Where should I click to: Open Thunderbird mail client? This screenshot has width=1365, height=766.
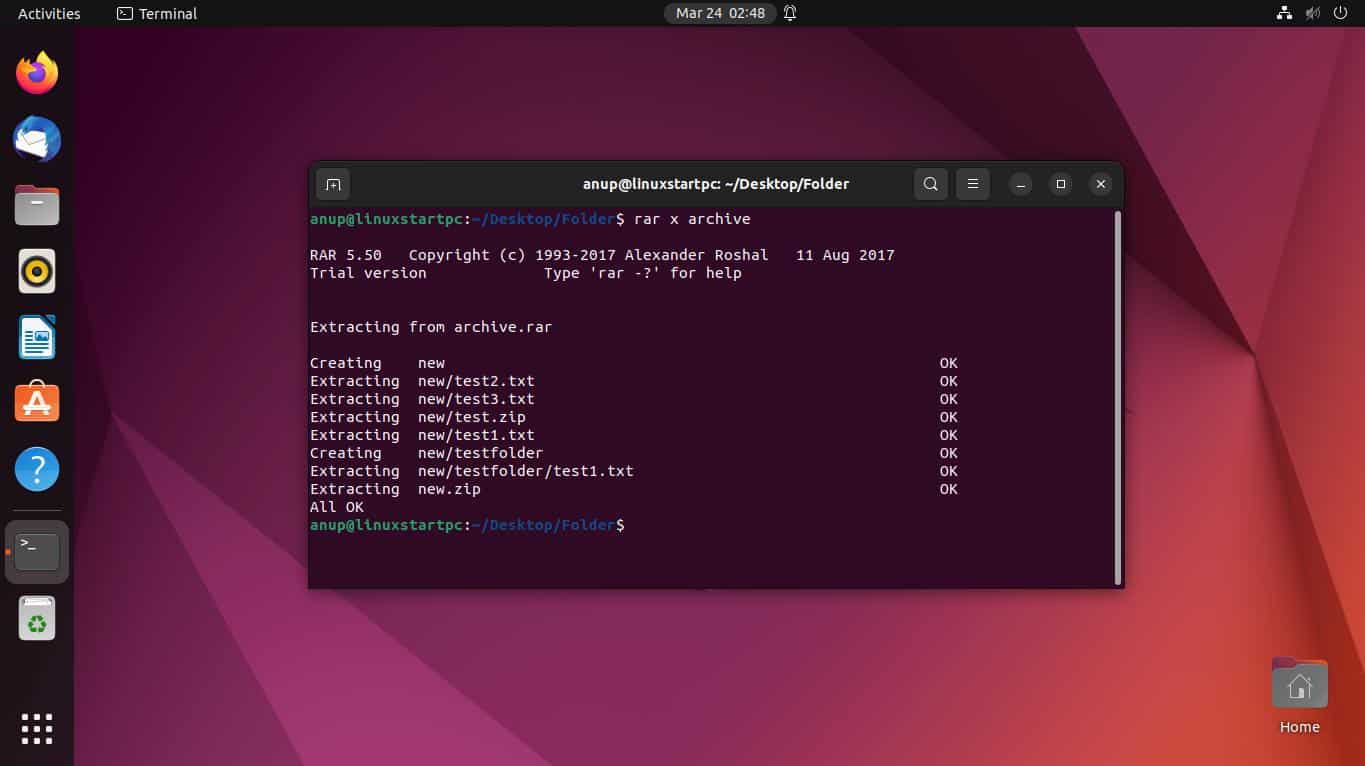coord(37,139)
